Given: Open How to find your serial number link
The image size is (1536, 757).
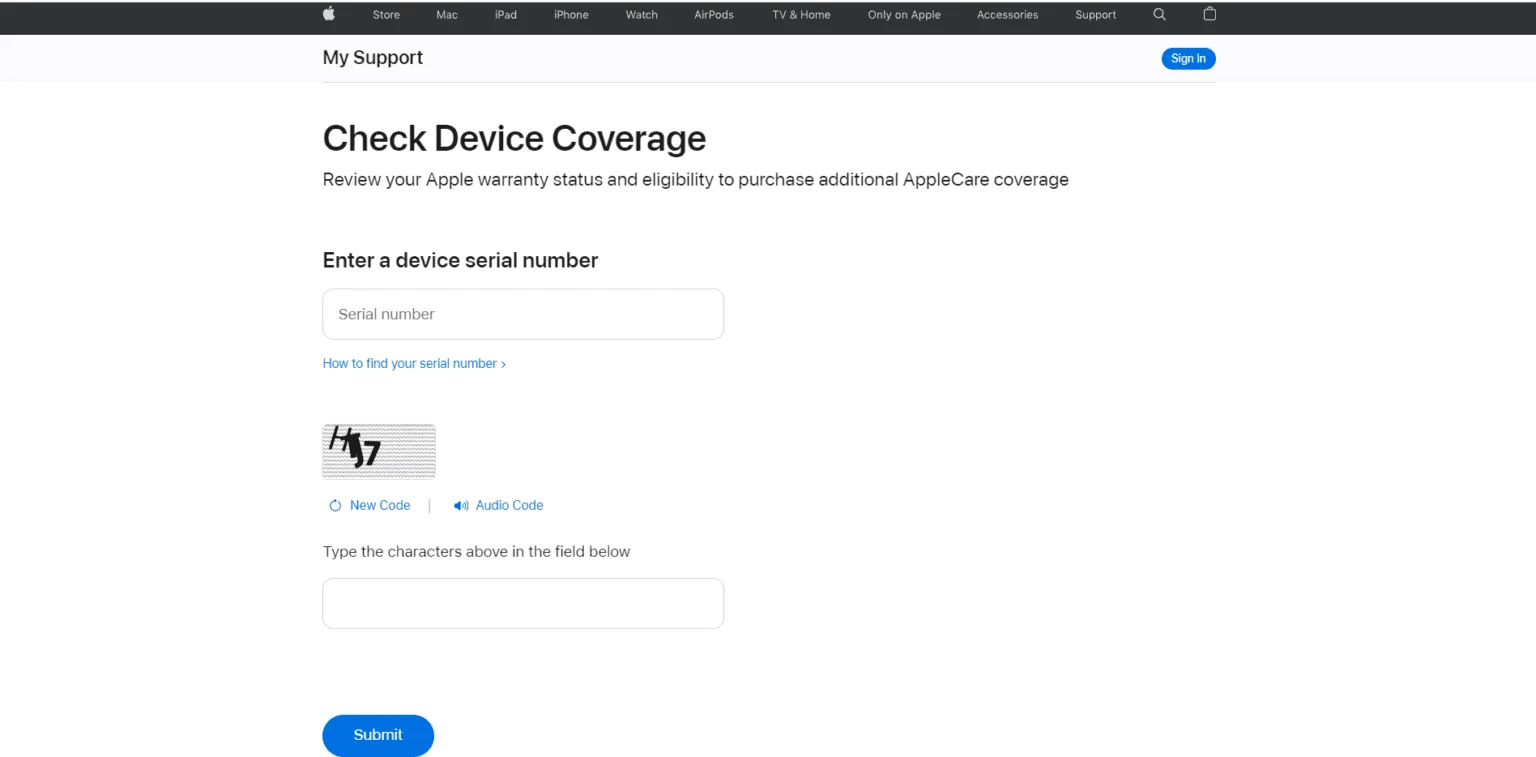Looking at the screenshot, I should tap(414, 364).
